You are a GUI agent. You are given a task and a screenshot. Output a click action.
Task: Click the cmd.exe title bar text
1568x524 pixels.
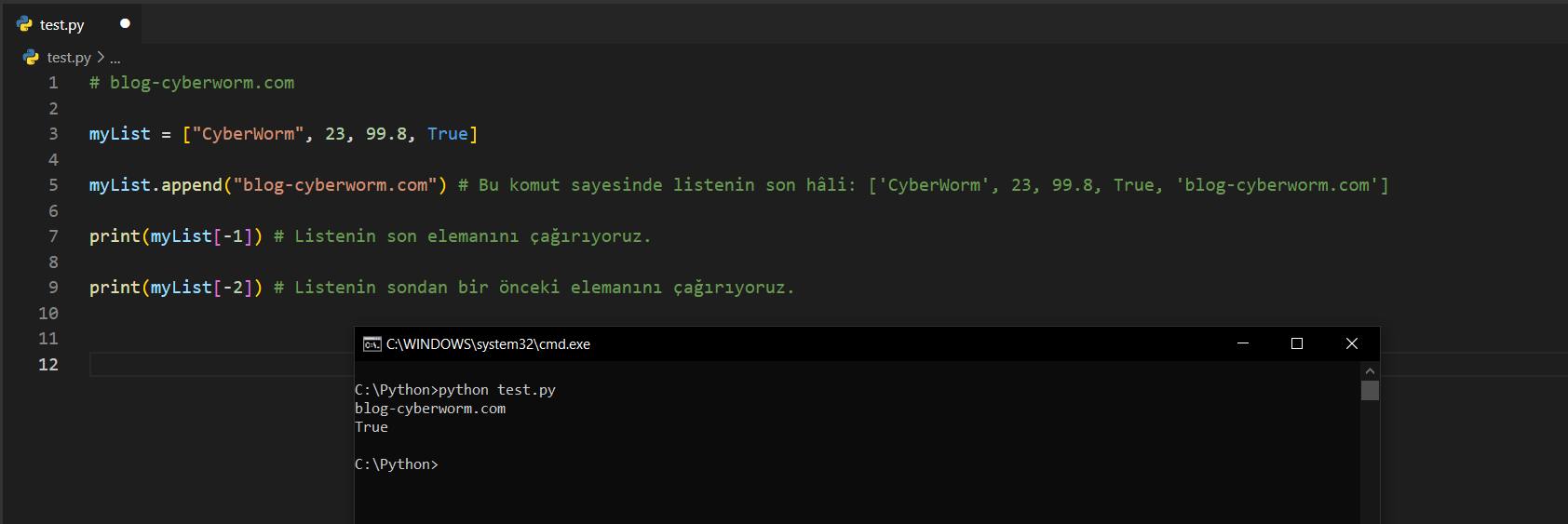coord(488,344)
